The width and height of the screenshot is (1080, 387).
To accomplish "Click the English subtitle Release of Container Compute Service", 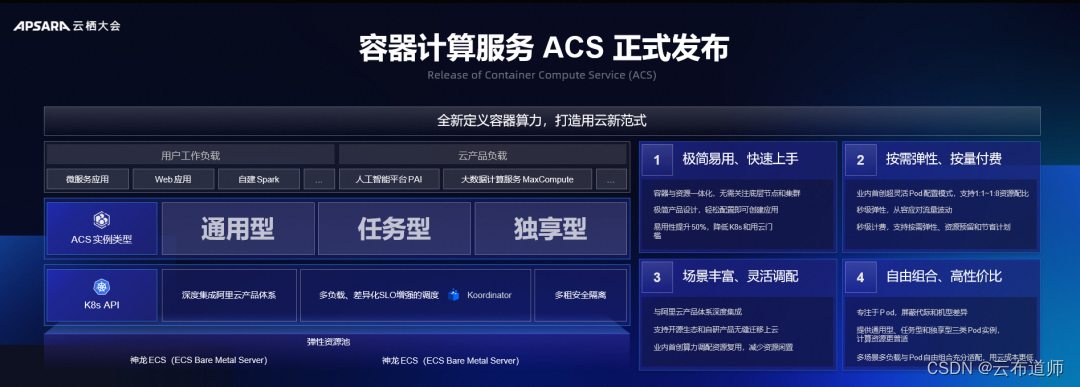I will [x=541, y=74].
